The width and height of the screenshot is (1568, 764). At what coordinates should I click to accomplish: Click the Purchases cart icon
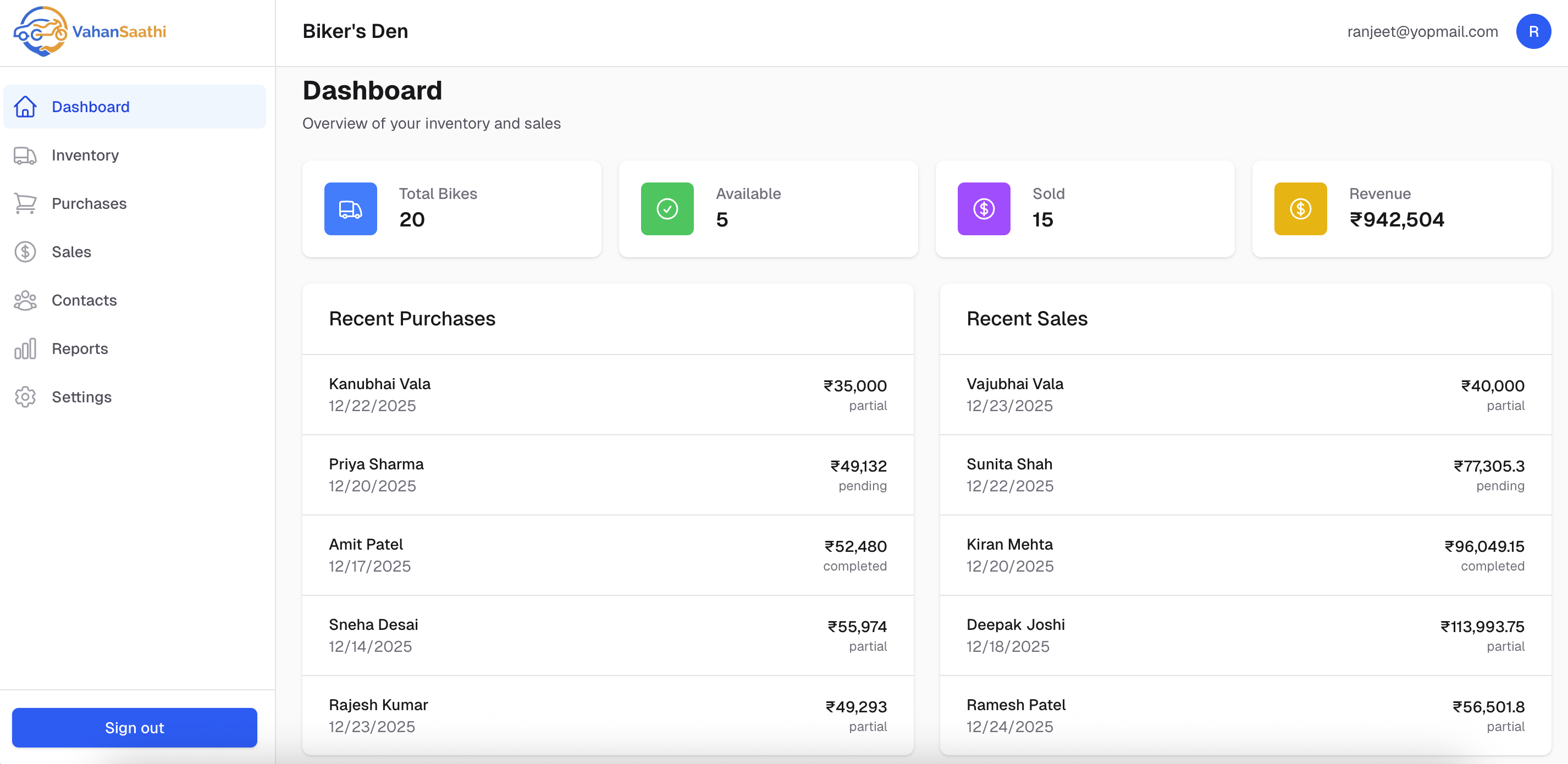pyautogui.click(x=25, y=203)
